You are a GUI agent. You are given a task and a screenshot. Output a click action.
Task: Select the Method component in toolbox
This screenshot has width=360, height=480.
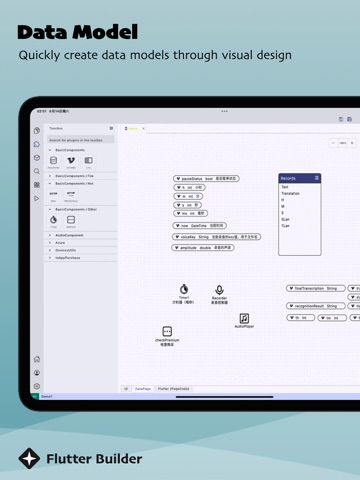click(71, 222)
